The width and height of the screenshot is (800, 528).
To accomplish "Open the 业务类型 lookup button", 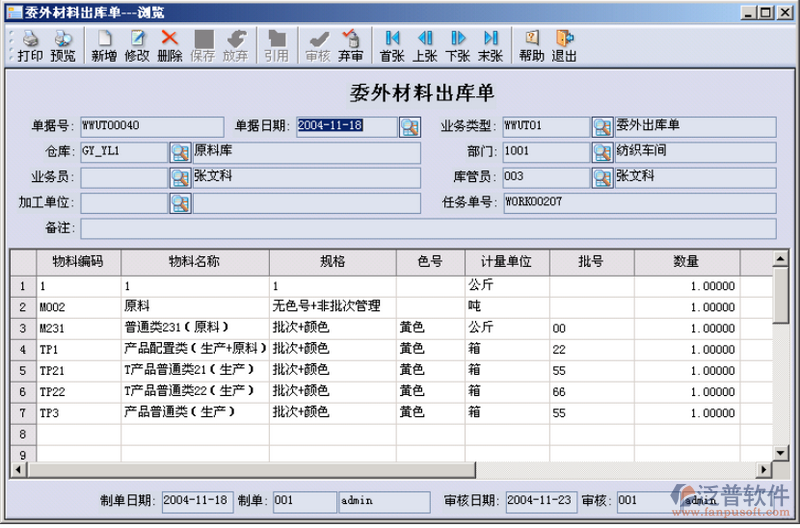I will point(602,127).
